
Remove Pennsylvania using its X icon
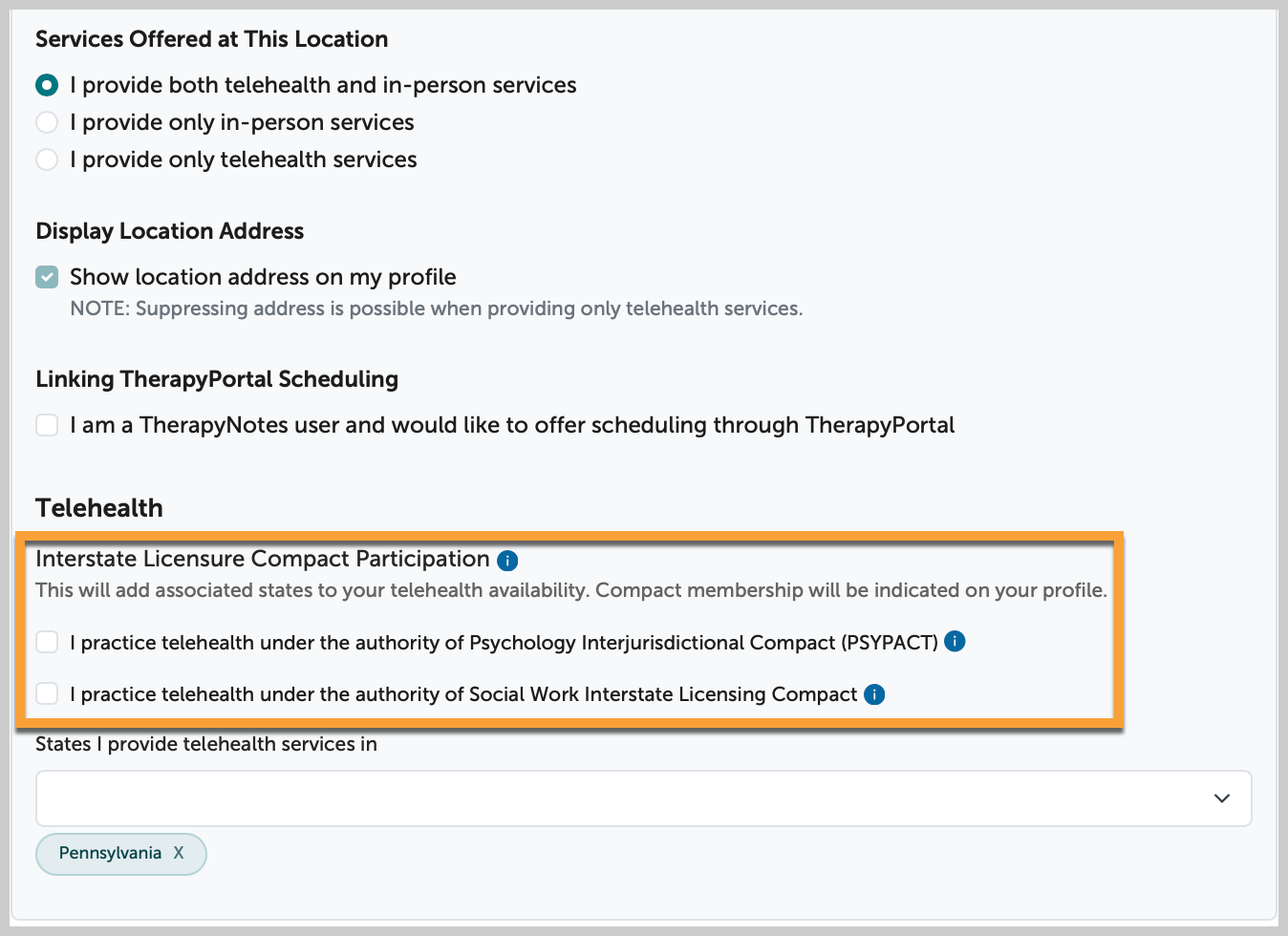click(x=179, y=853)
